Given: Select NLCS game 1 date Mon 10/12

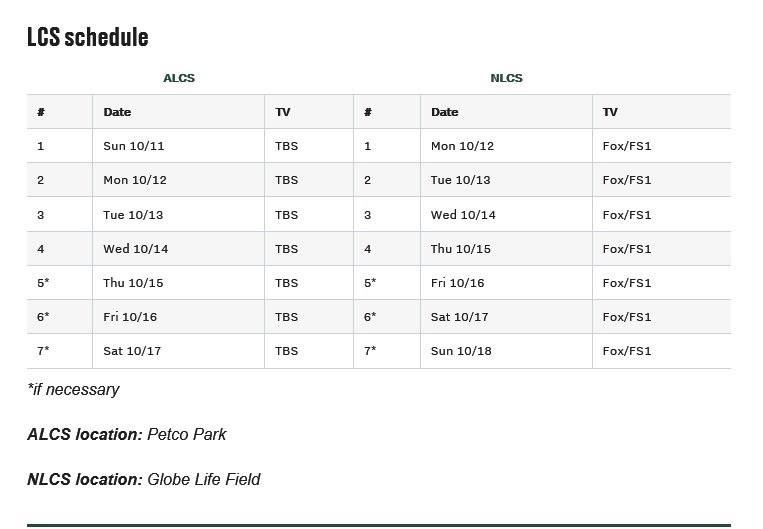Looking at the screenshot, I should click(462, 146).
